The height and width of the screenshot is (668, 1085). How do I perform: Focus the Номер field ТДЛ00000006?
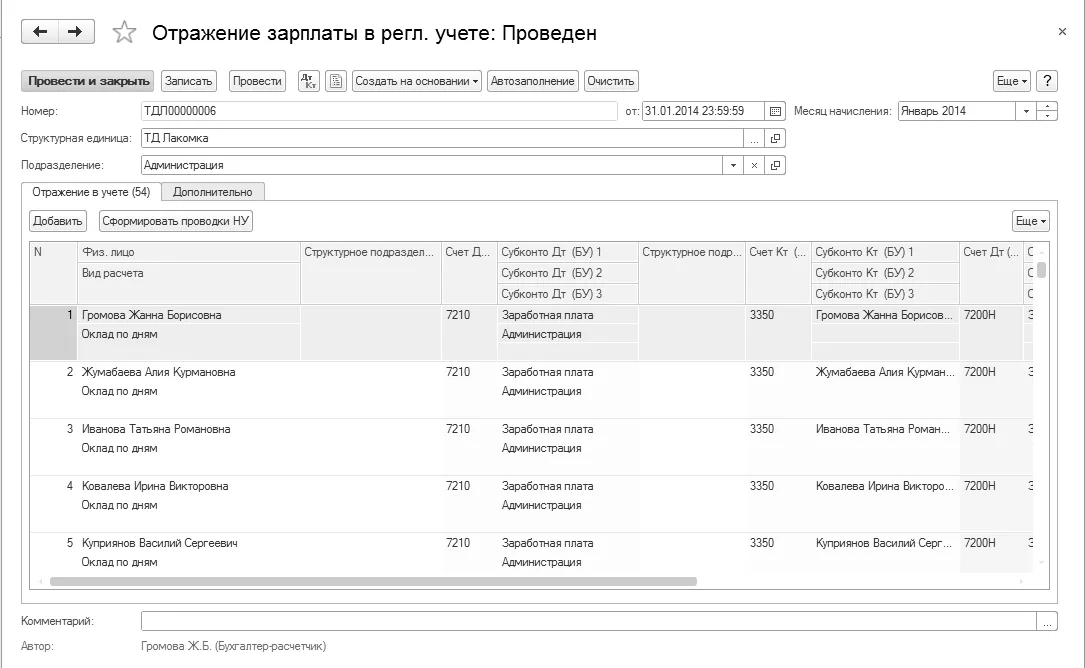pos(379,111)
